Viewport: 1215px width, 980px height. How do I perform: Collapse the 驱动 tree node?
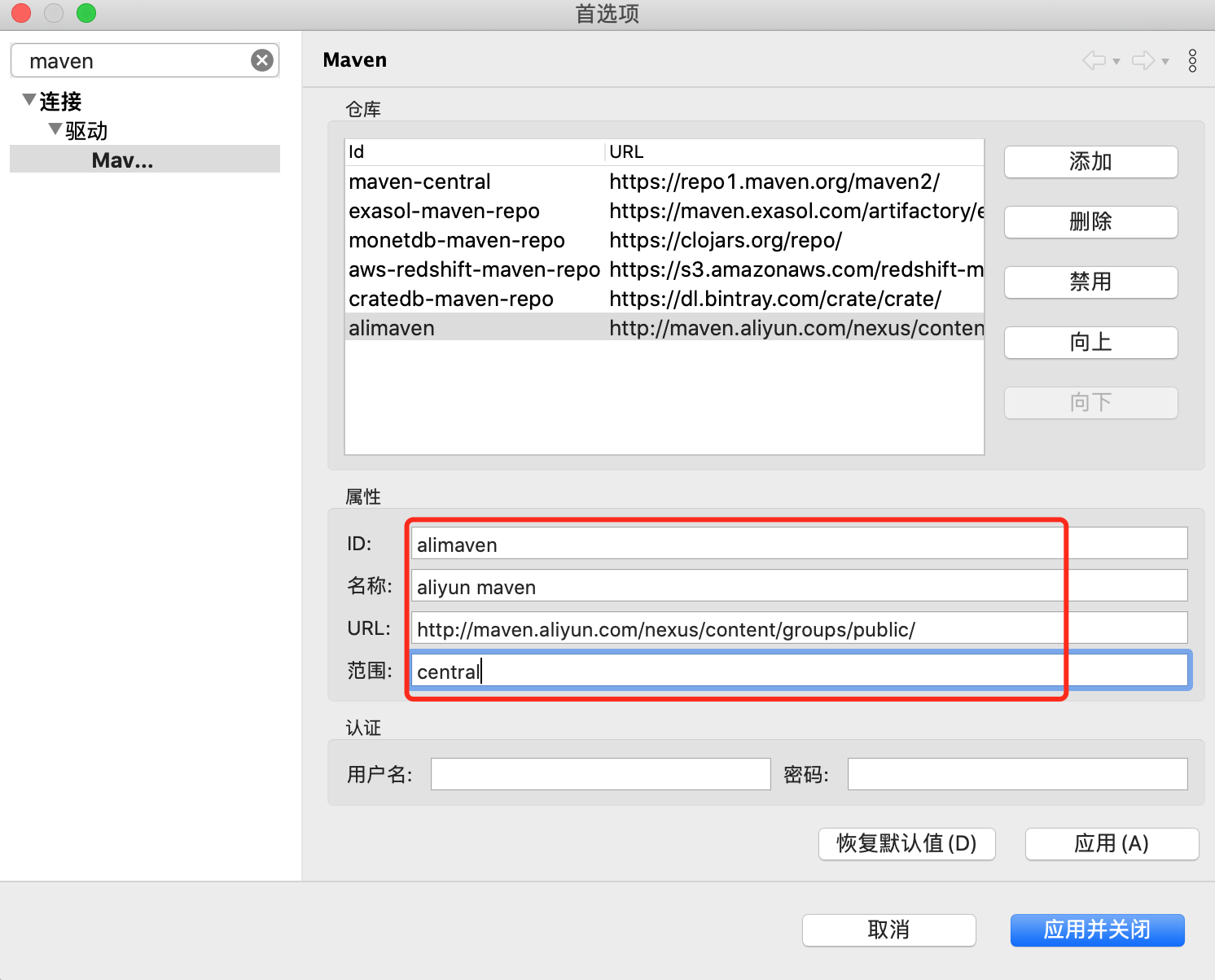tap(55, 129)
